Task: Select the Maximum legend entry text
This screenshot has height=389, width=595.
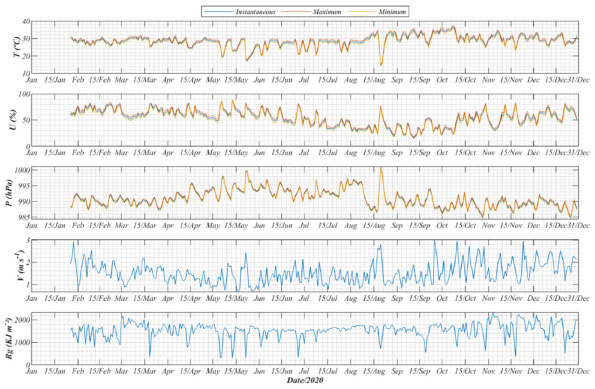Action: 327,12
